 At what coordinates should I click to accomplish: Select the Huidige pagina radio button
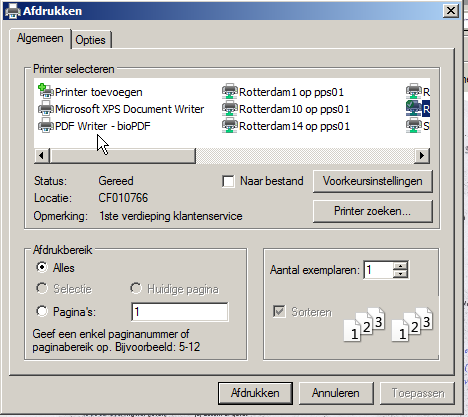tap(136, 288)
